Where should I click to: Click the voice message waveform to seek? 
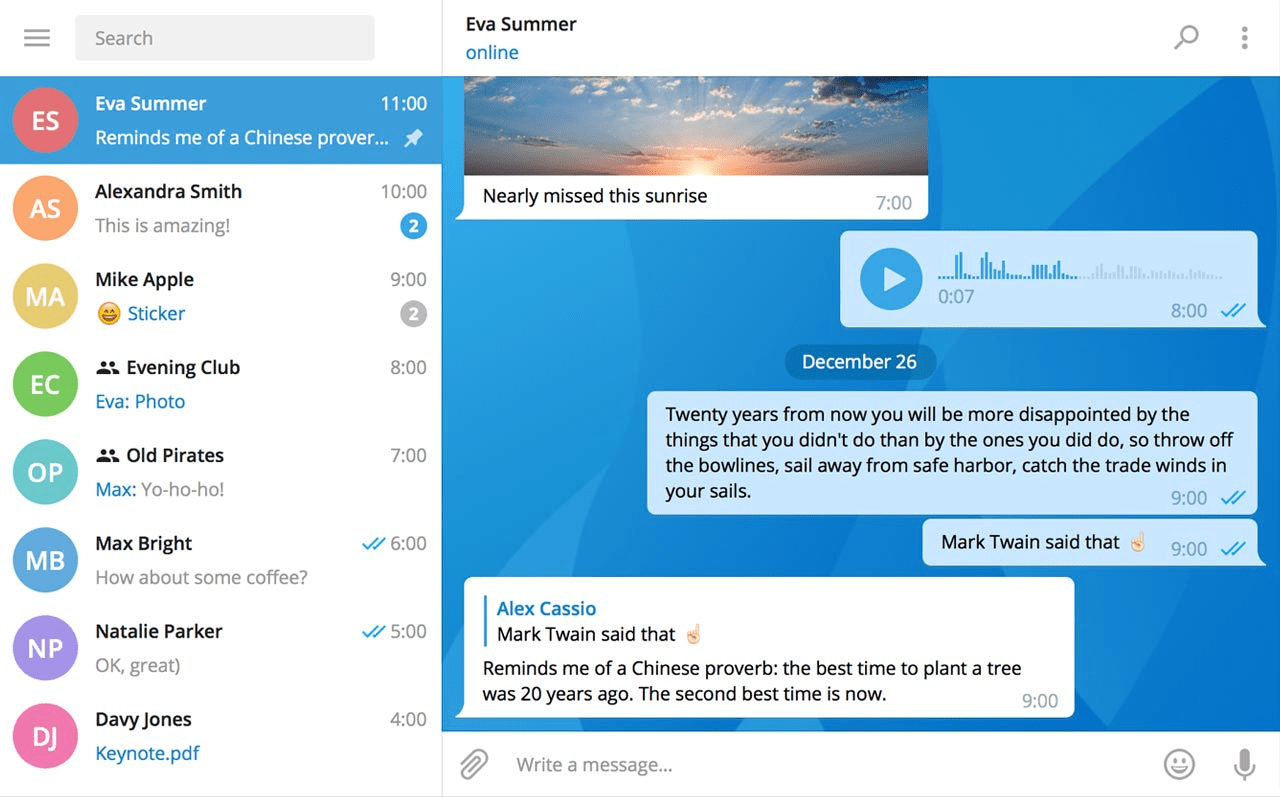1080,270
